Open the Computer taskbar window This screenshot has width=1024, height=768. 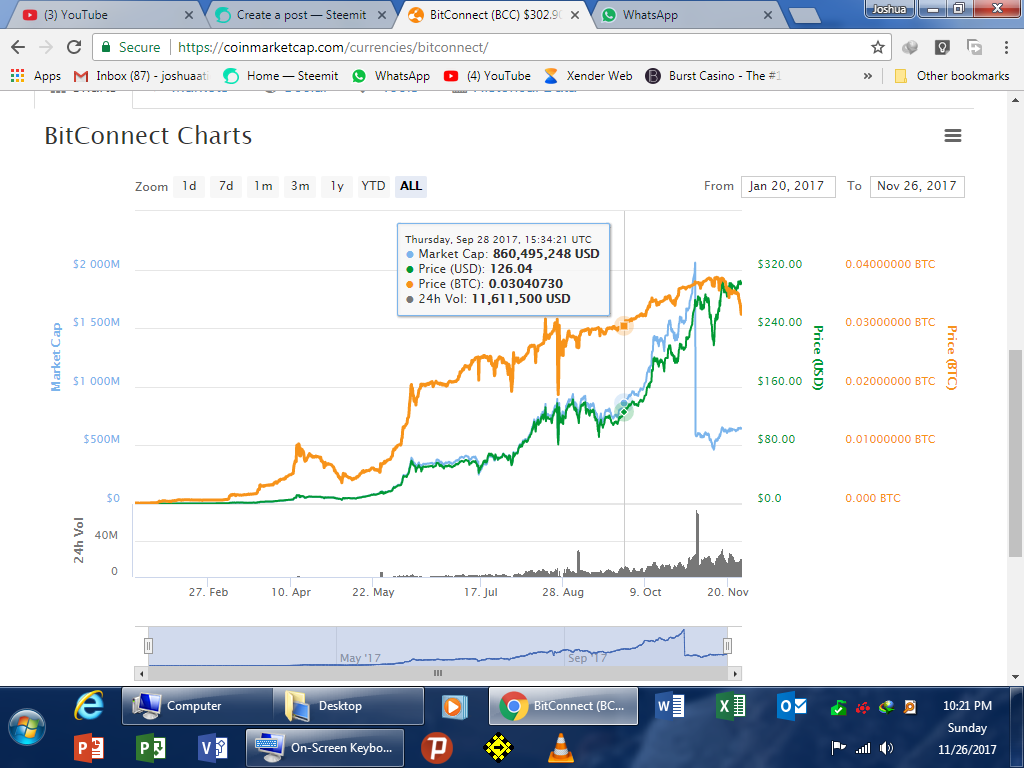click(x=197, y=706)
